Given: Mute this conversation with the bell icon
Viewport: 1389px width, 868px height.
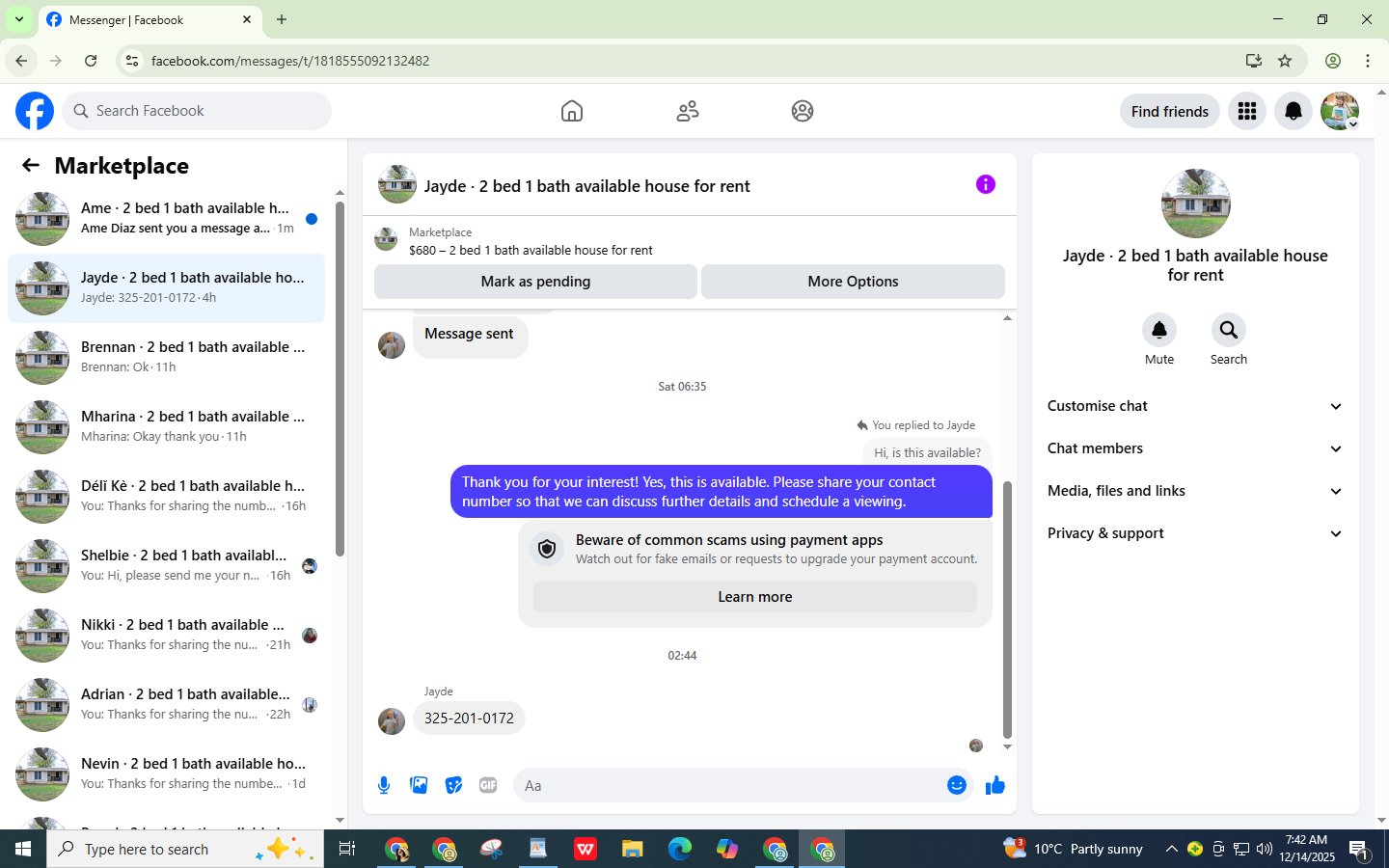Looking at the screenshot, I should pyautogui.click(x=1159, y=330).
